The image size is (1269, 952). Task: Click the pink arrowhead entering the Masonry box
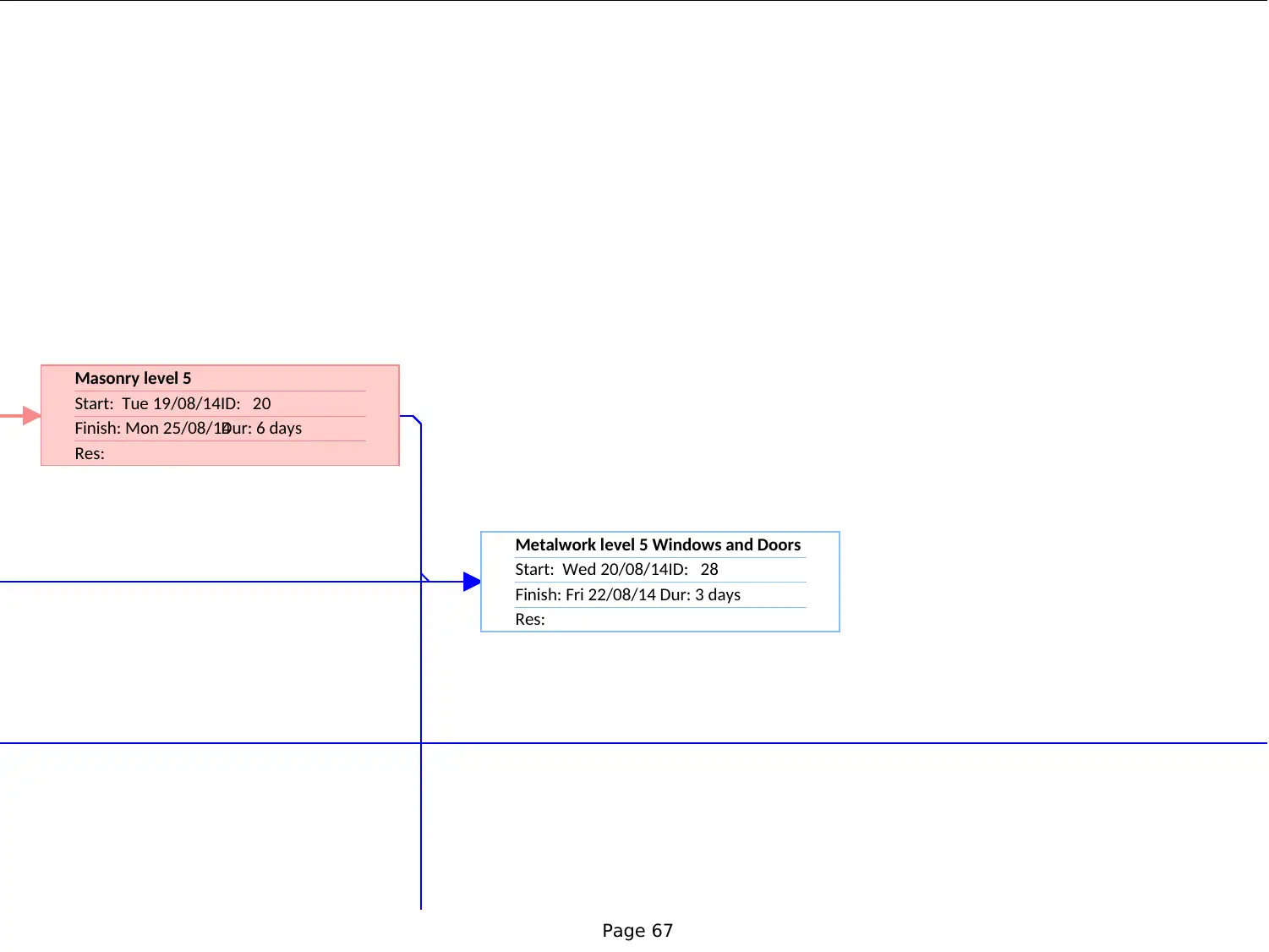click(32, 415)
